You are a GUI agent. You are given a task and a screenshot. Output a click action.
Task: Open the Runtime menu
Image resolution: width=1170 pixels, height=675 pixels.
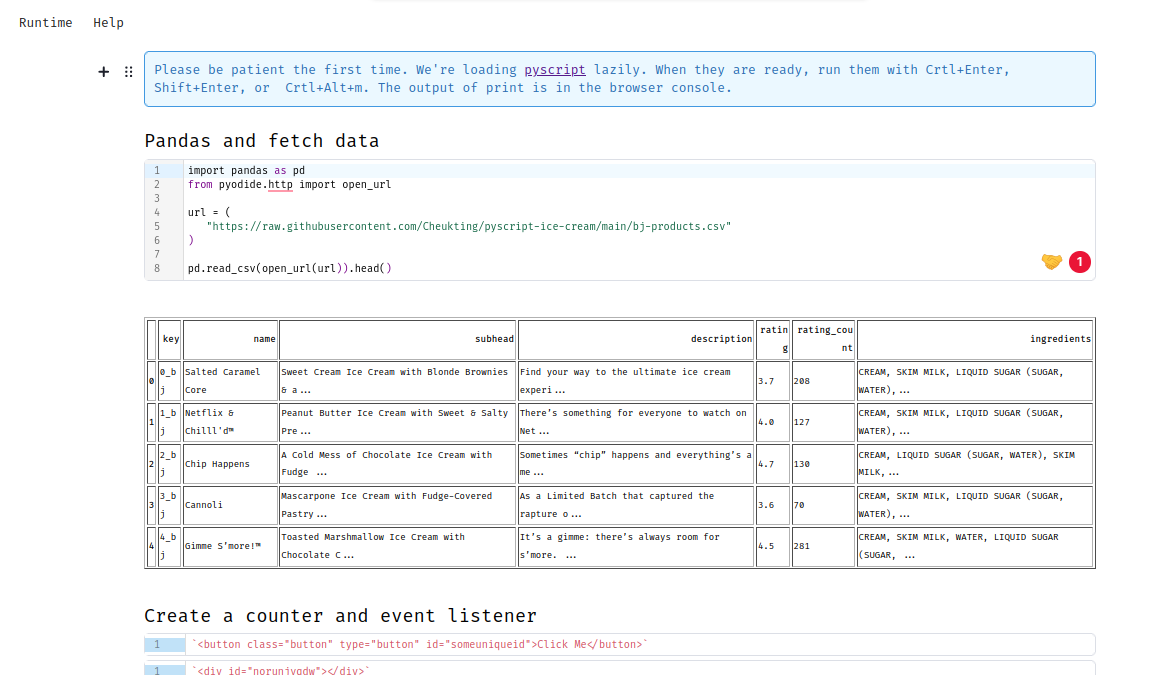[x=46, y=22]
